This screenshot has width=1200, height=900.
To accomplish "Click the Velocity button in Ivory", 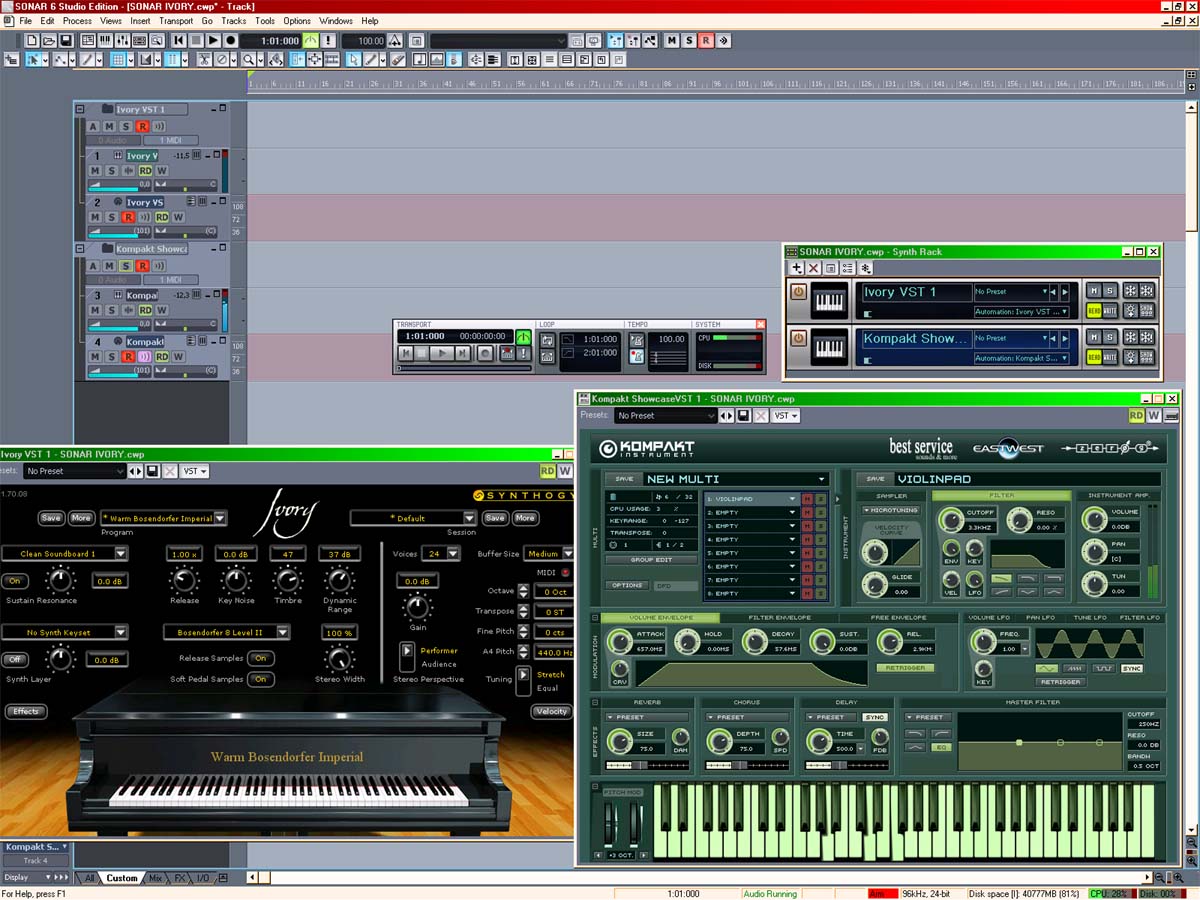I will (551, 711).
